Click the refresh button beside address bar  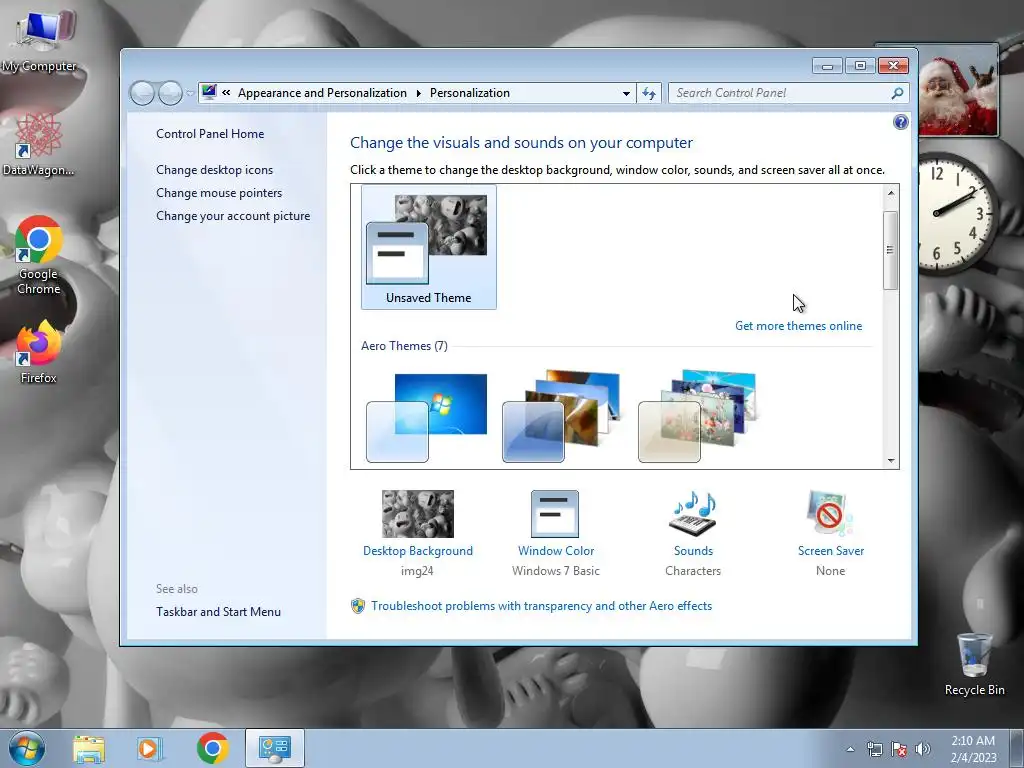pos(648,93)
